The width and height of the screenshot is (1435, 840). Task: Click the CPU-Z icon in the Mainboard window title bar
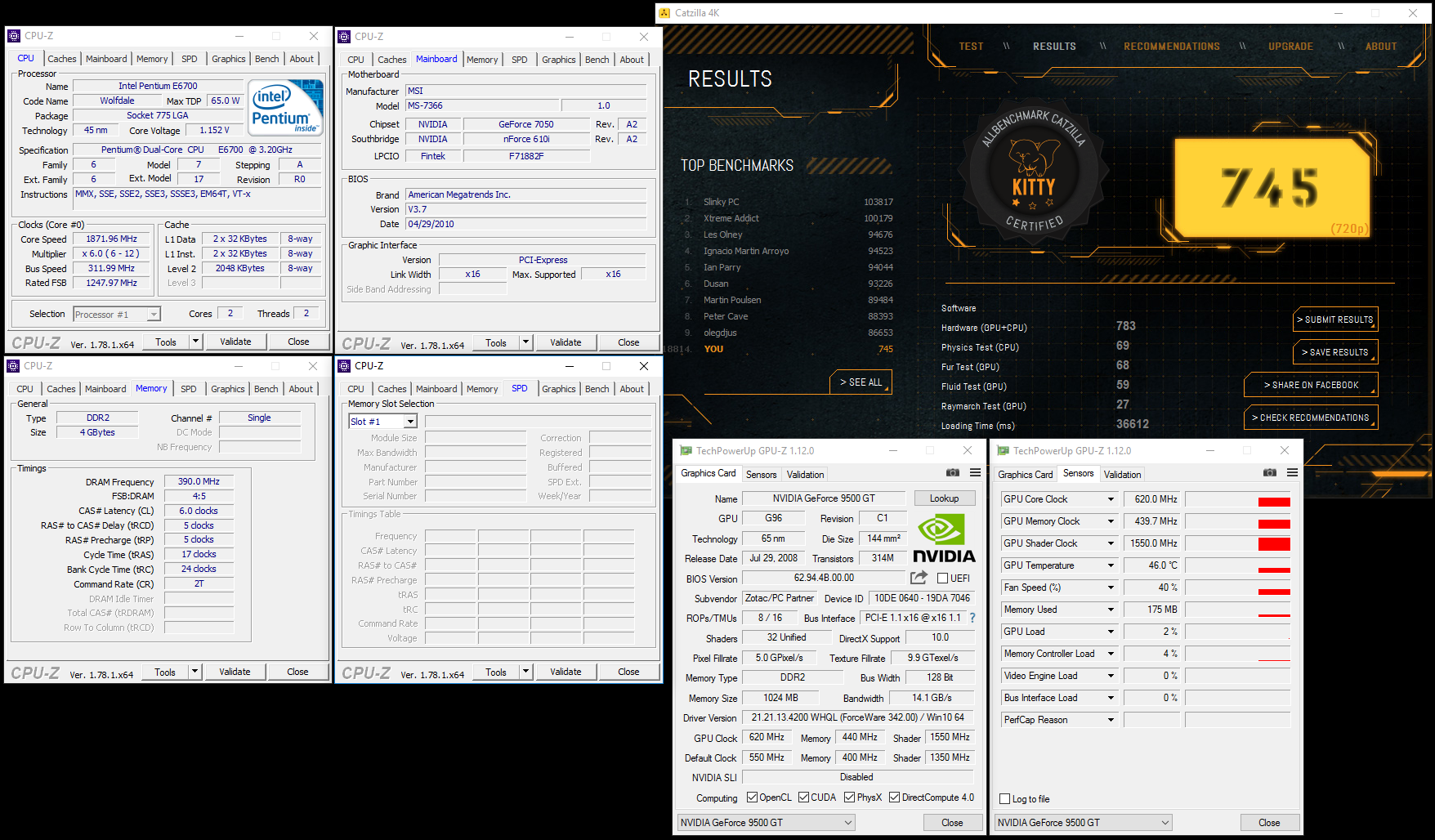(x=344, y=37)
